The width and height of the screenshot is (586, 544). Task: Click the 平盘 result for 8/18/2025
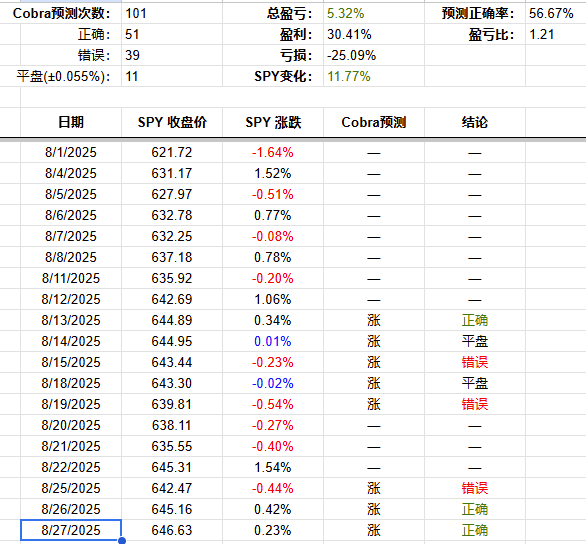point(475,383)
